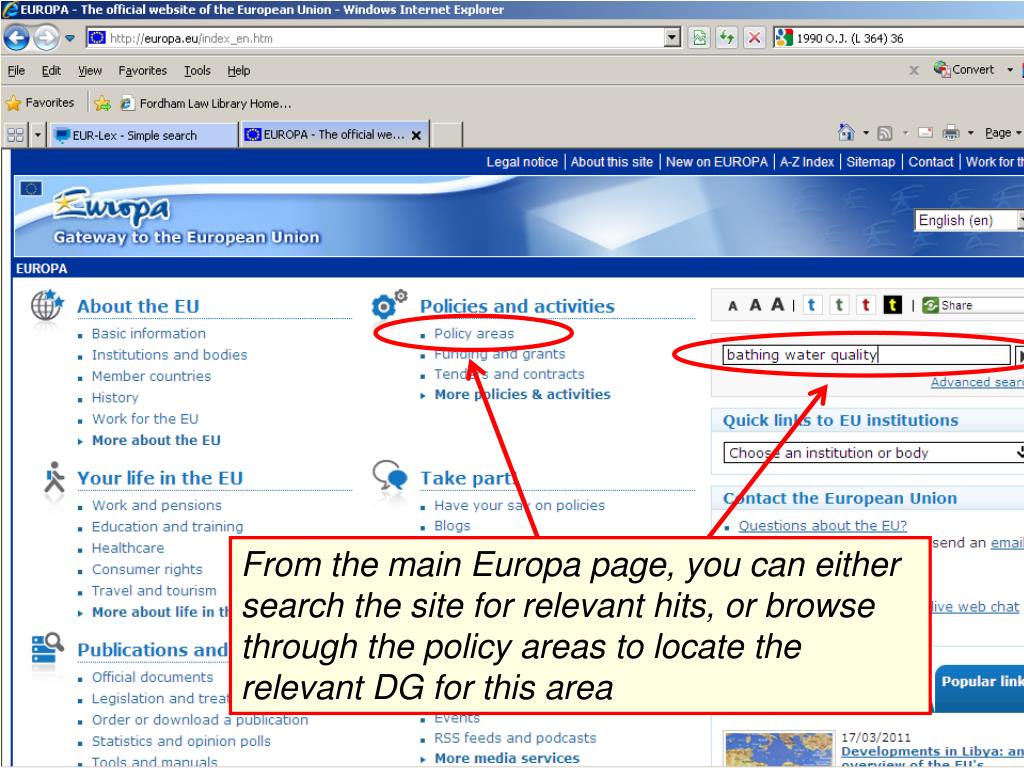Screen dimensions: 1024x768
Task: Expand More policies & activities
Action: pyautogui.click(x=522, y=394)
